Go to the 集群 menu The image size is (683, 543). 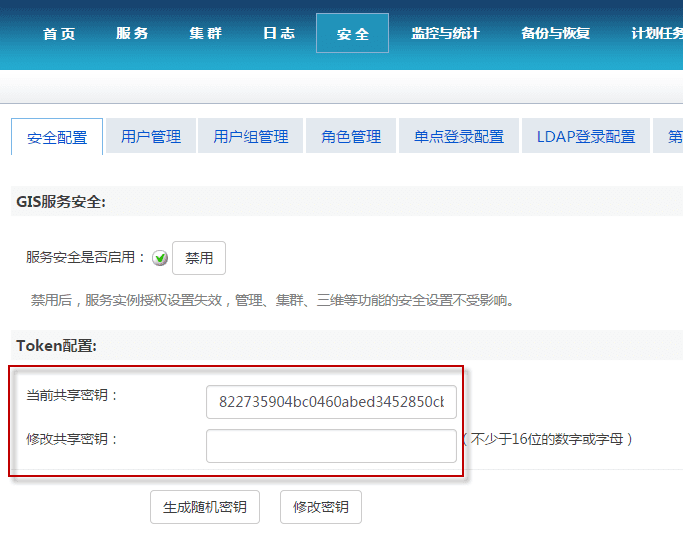click(205, 33)
